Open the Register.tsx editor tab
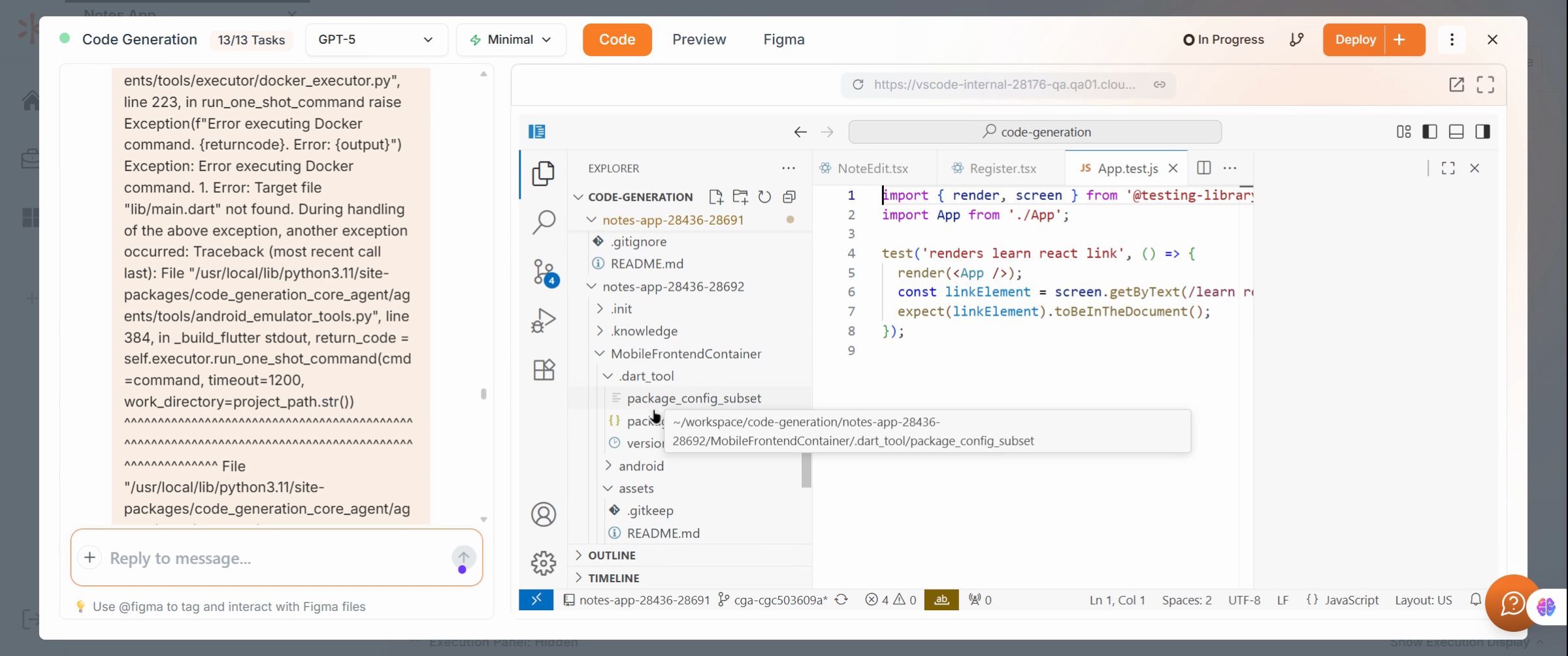 [1002, 168]
